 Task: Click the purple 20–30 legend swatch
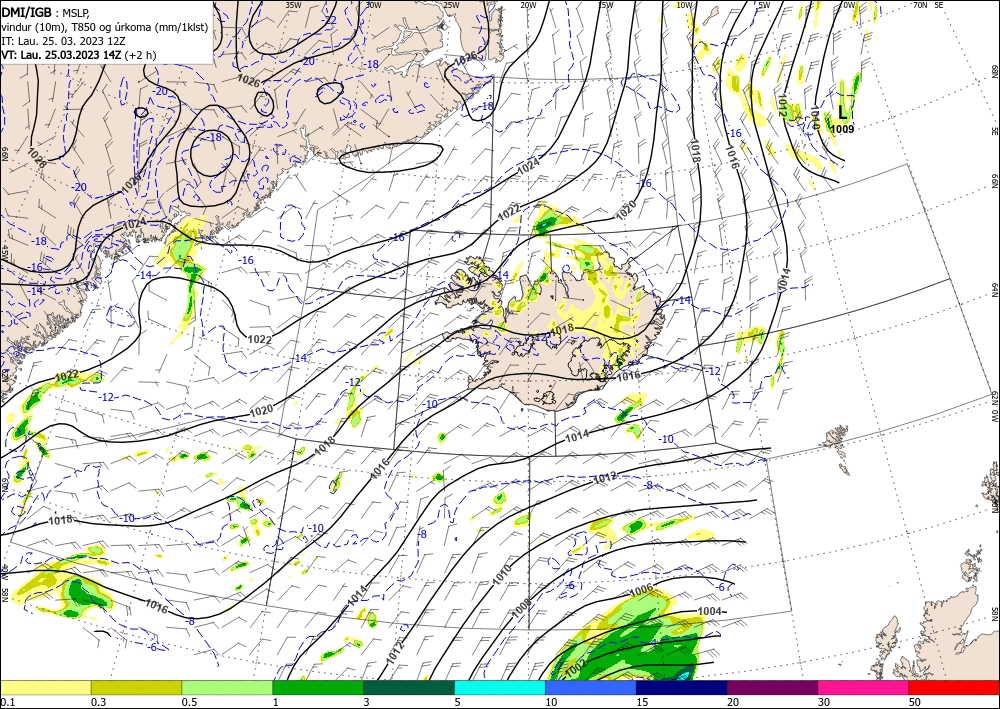(x=772, y=687)
